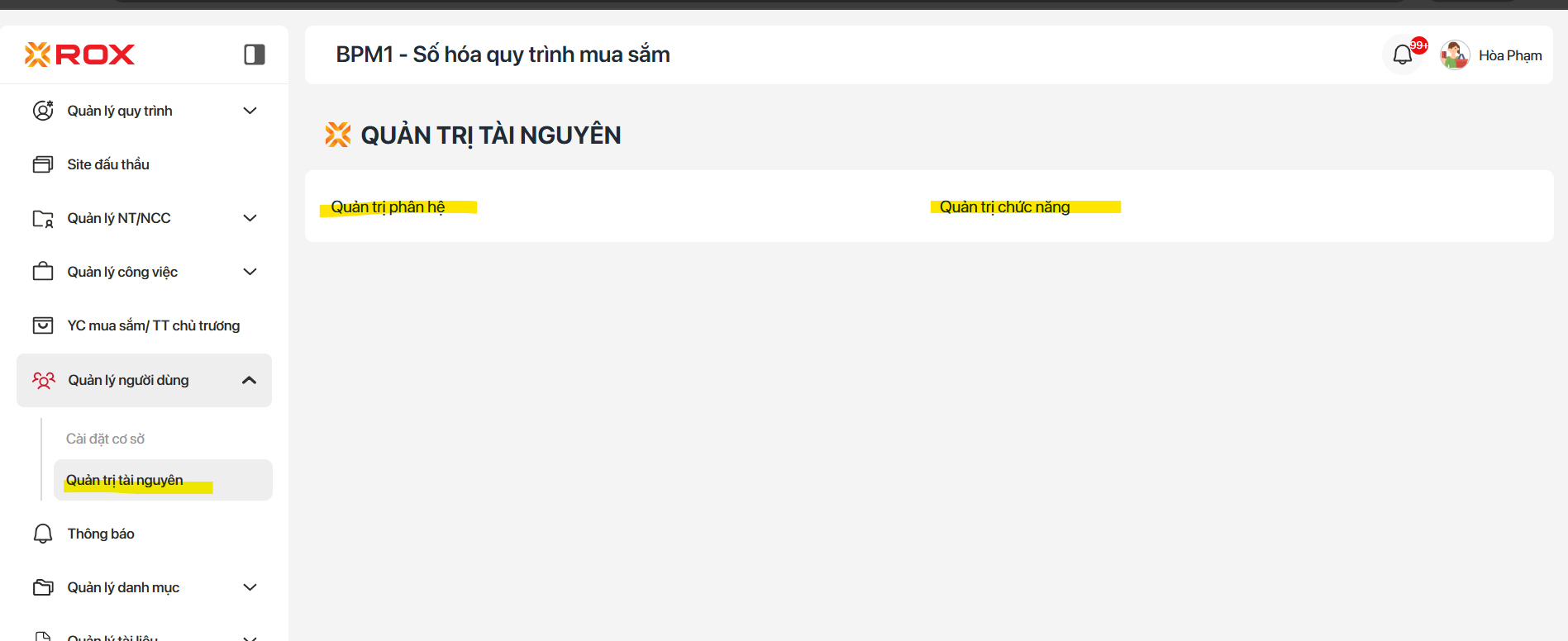Open Site đấu thầu menu label

pyautogui.click(x=108, y=164)
